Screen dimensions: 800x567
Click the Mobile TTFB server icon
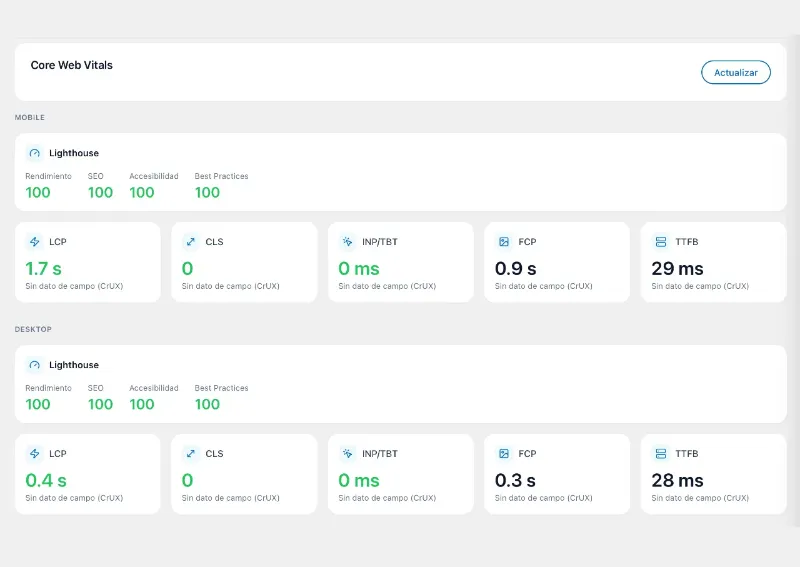(661, 242)
